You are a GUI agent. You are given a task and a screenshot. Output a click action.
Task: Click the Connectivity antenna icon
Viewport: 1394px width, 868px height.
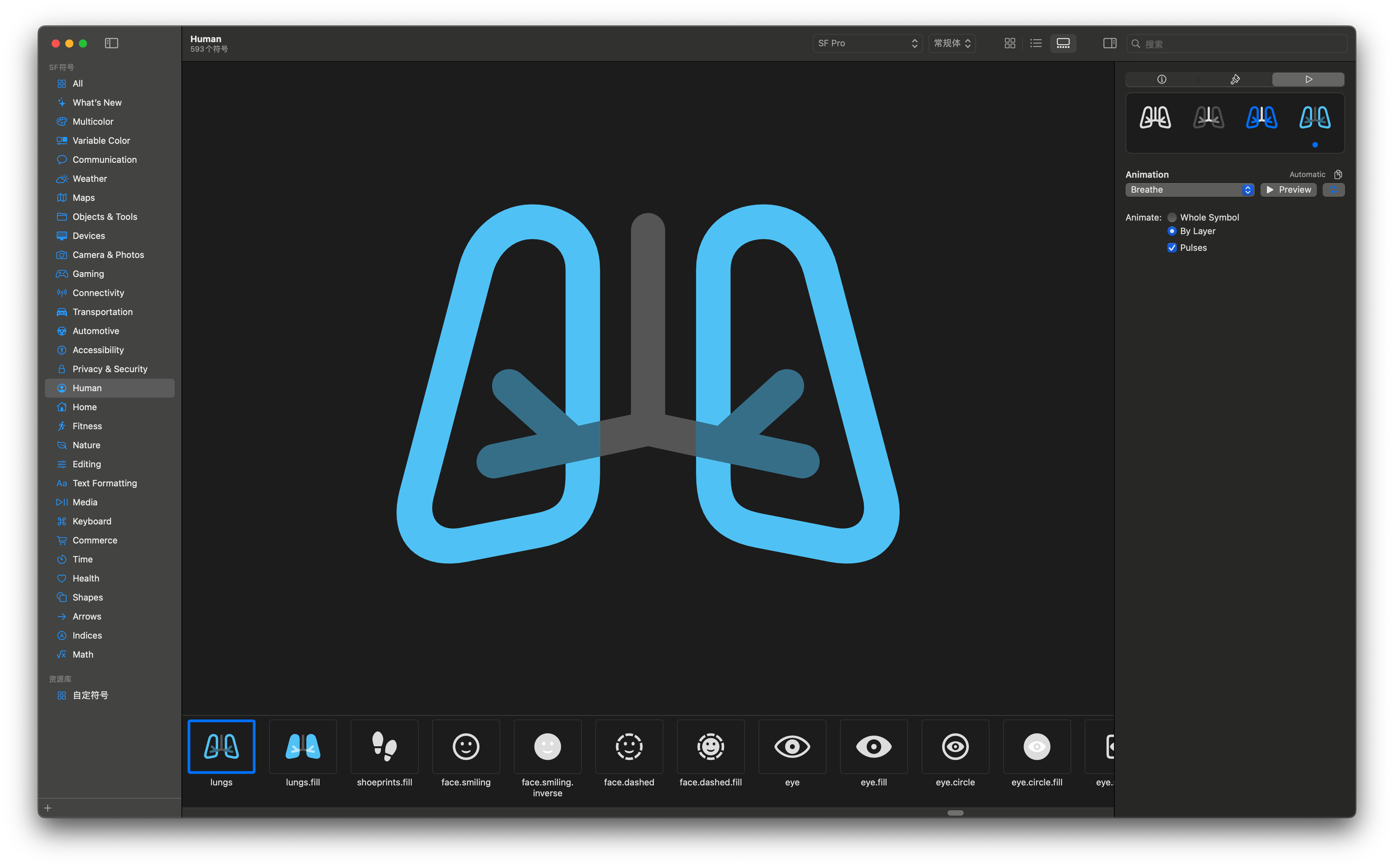pyautogui.click(x=62, y=293)
